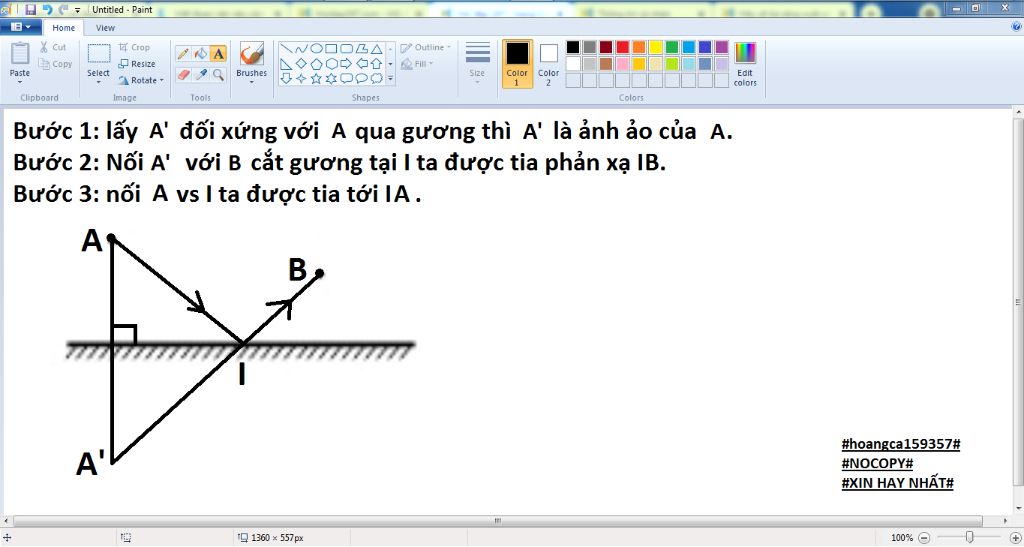Choose the Curve shape
This screenshot has height=547, width=1024.
click(301, 49)
